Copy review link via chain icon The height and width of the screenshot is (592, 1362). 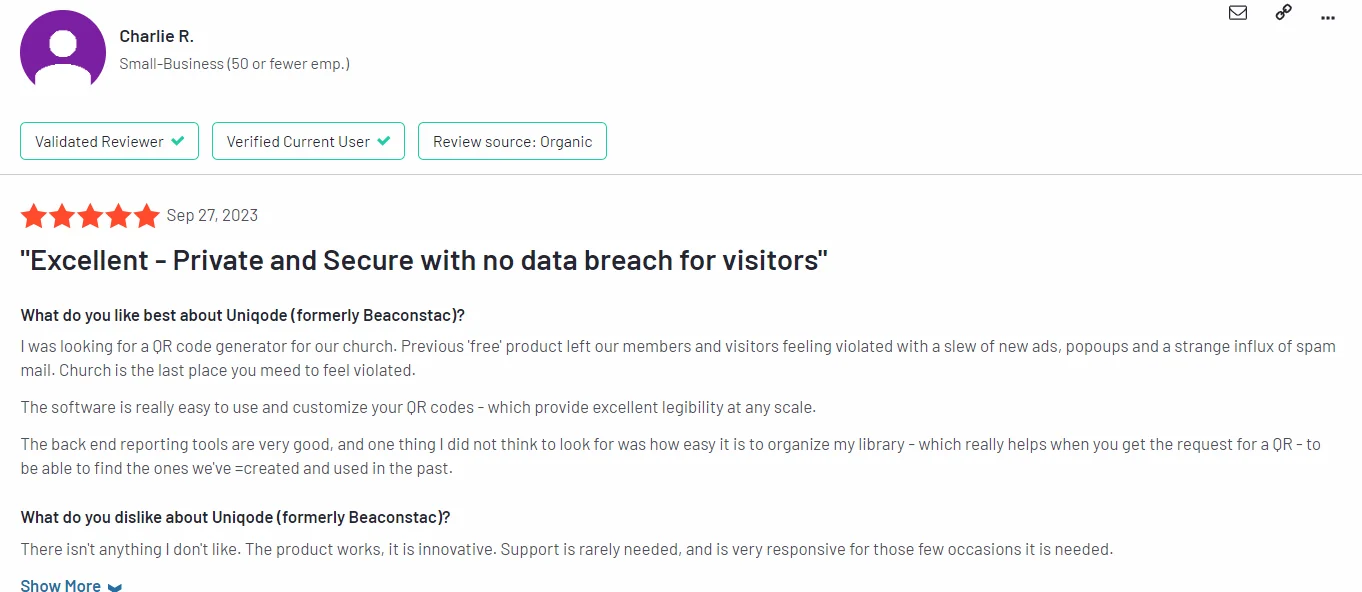click(x=1283, y=13)
